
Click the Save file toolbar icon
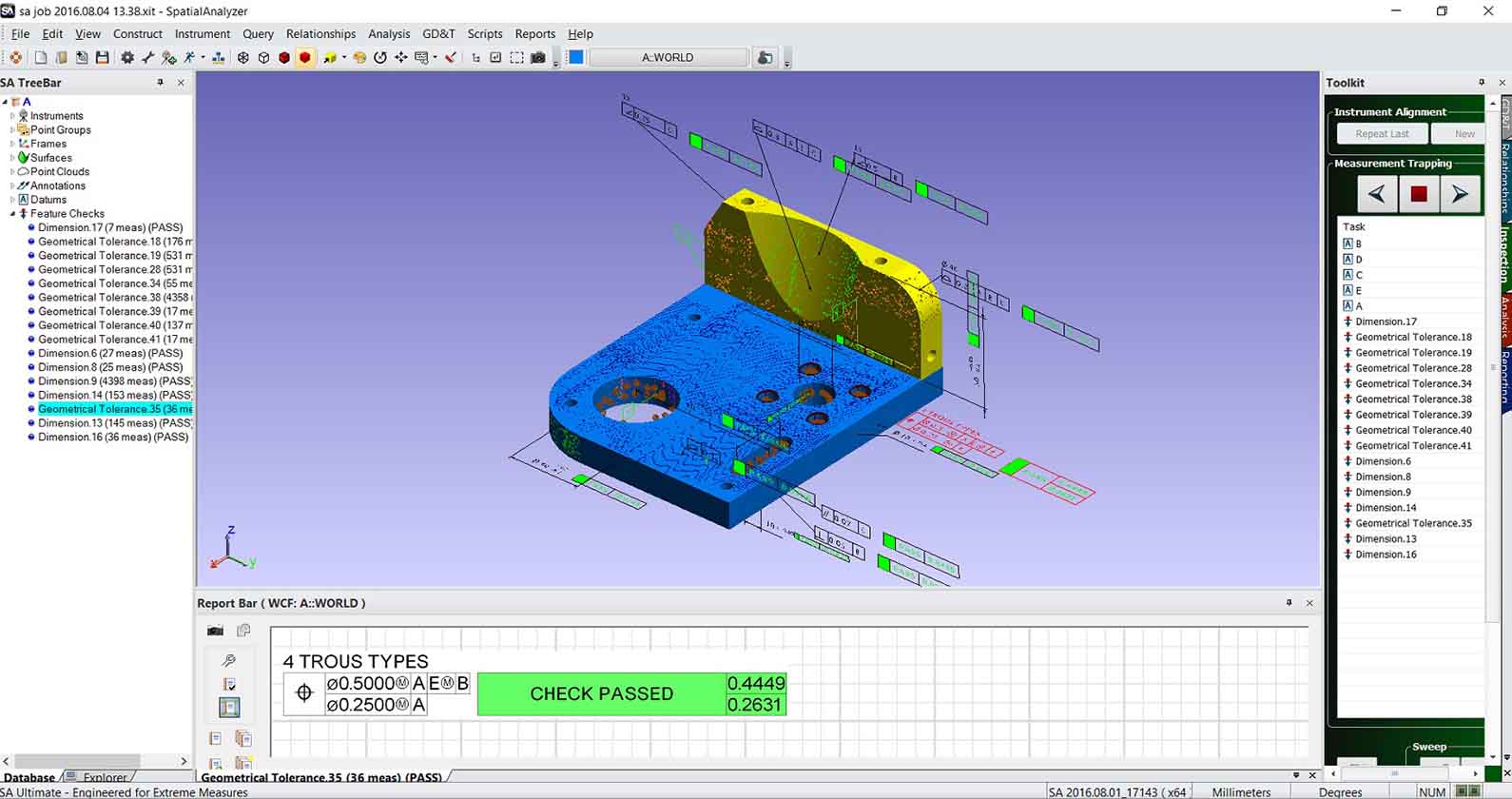[102, 58]
